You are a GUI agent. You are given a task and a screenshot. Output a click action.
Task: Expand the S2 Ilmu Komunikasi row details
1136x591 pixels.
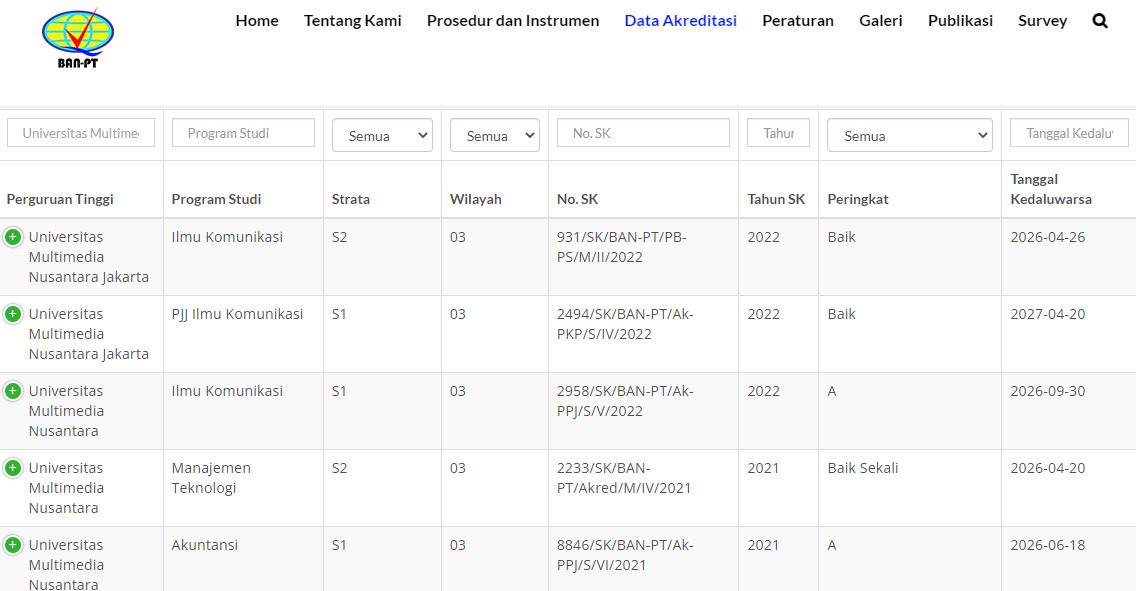(x=13, y=237)
